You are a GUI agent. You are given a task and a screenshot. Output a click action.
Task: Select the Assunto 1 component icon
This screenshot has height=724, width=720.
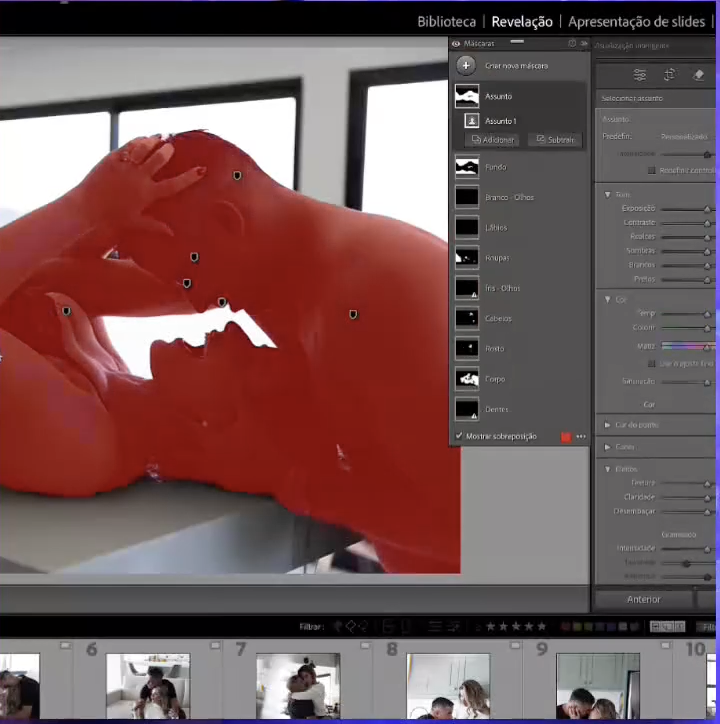pyautogui.click(x=472, y=121)
